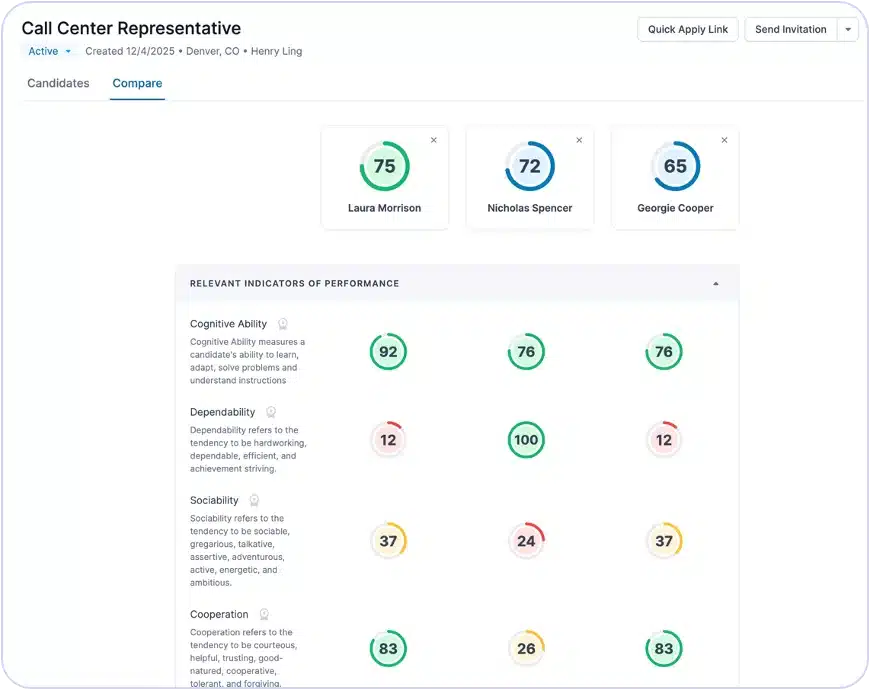Click Nicholas Spencer's Cognitive Ability score 76
Screen dimensions: 870x690
[526, 352]
